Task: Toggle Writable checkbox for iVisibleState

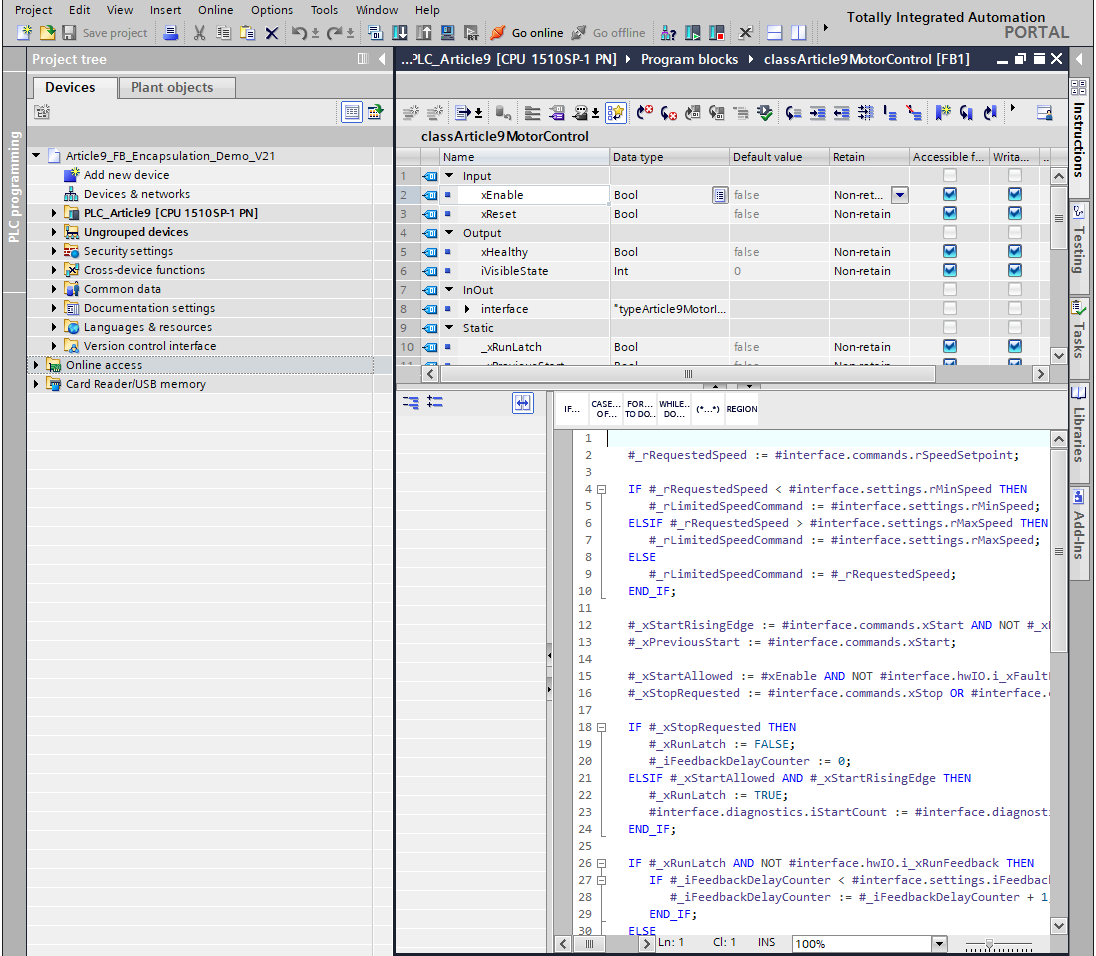Action: point(1015,270)
